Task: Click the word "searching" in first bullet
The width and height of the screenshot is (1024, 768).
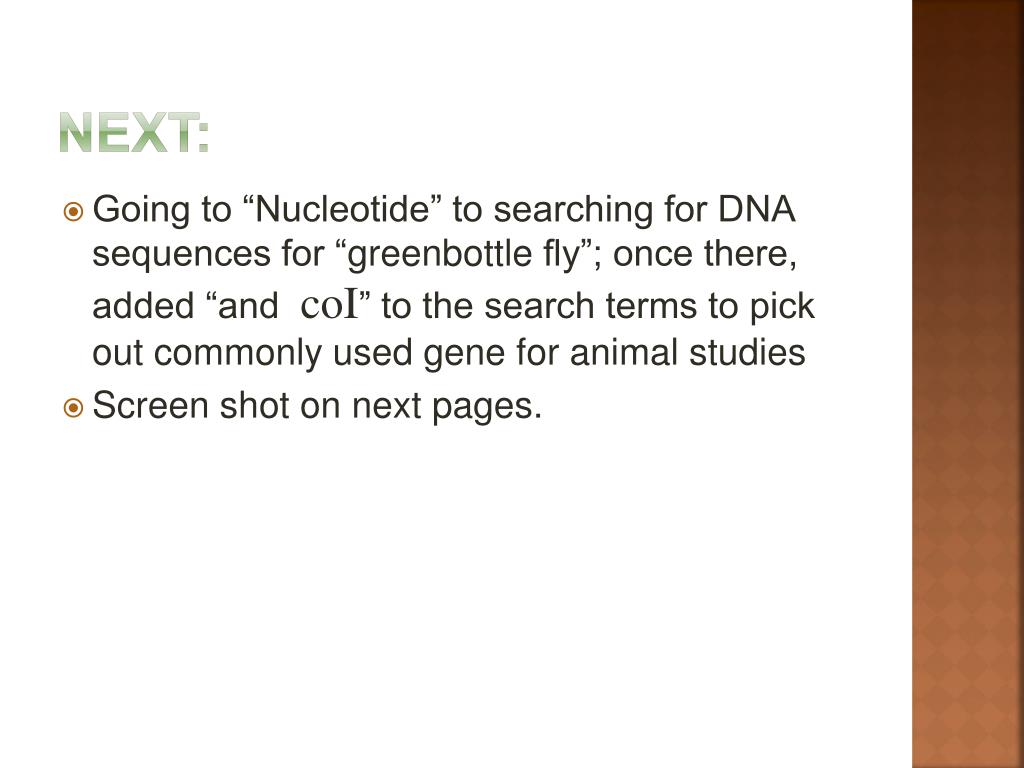Action: click(573, 210)
